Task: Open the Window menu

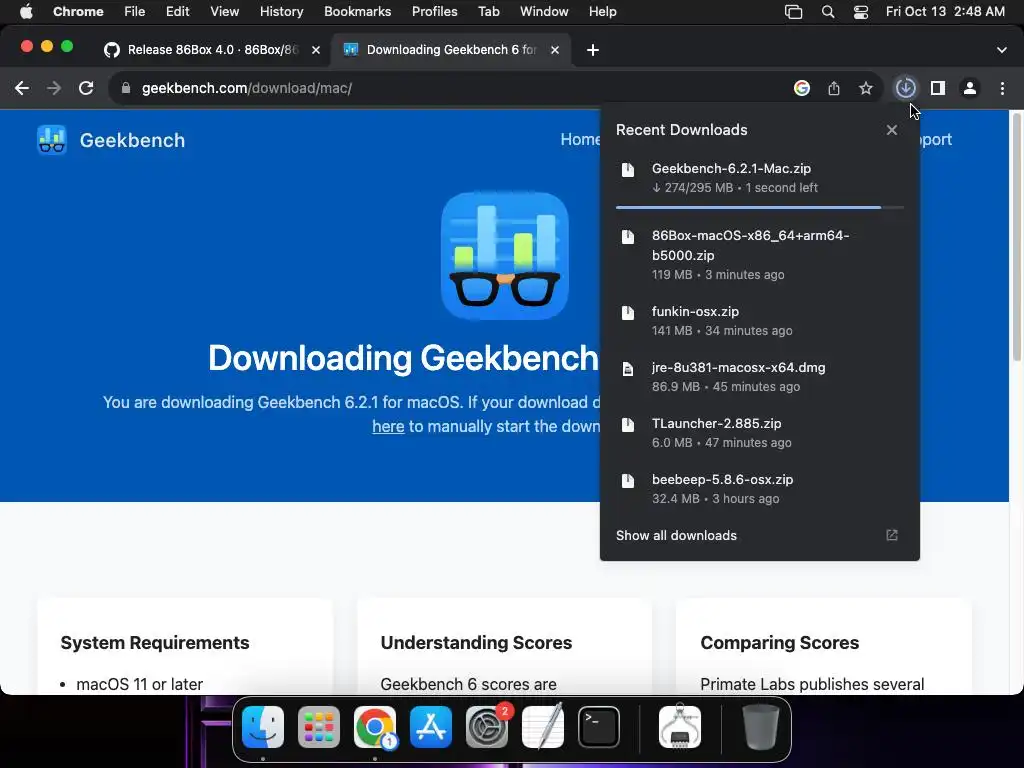Action: [544, 12]
